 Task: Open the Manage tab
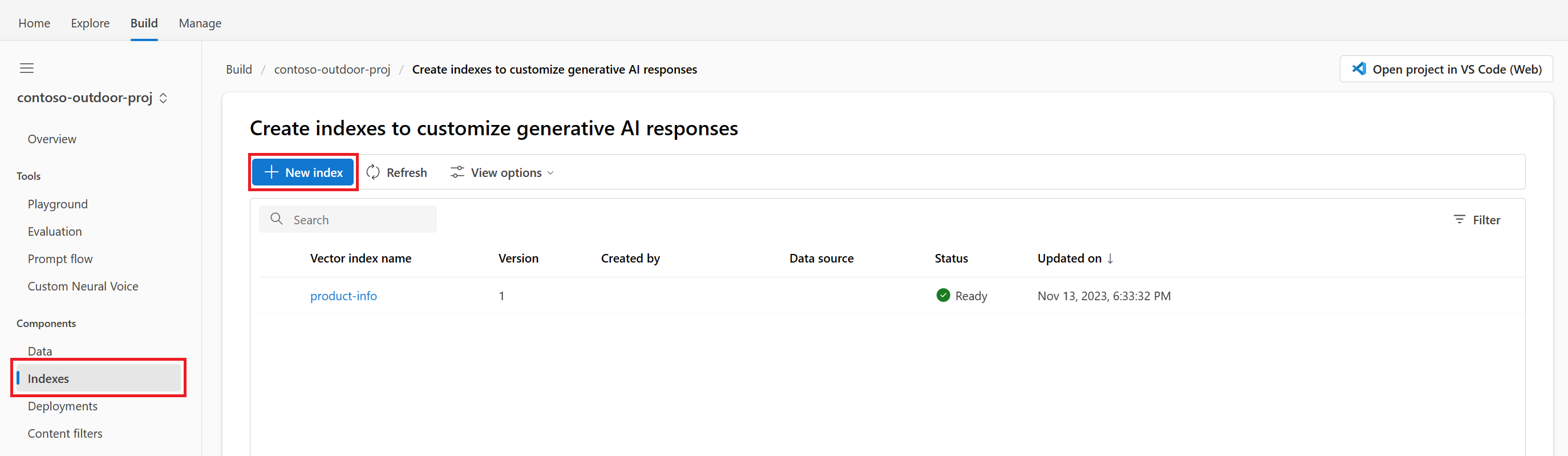200,23
